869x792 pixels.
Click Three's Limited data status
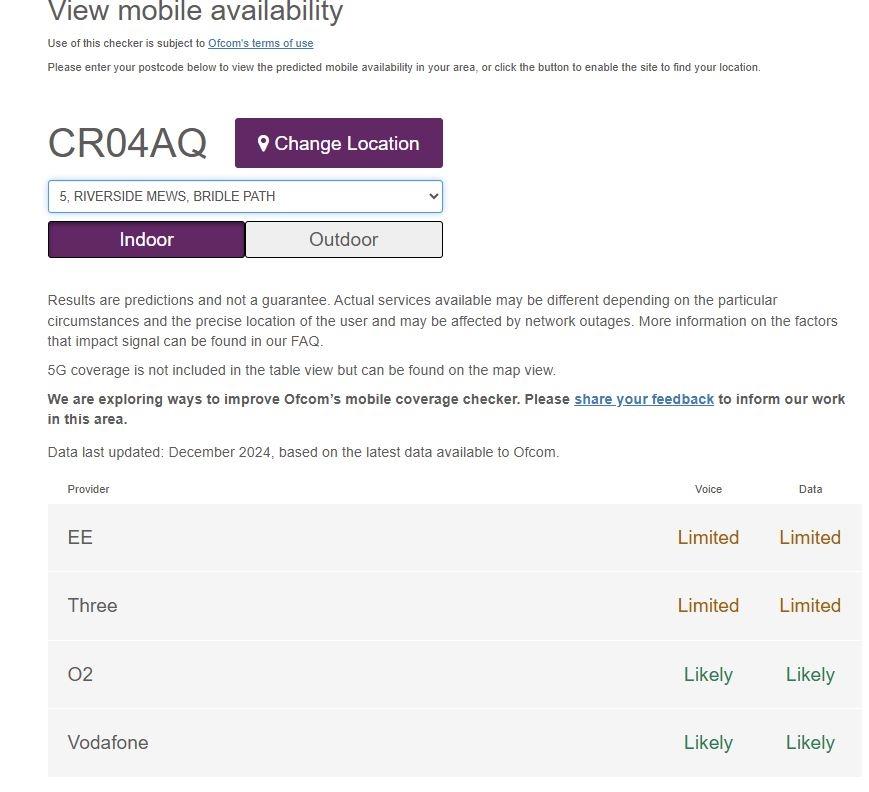click(810, 606)
